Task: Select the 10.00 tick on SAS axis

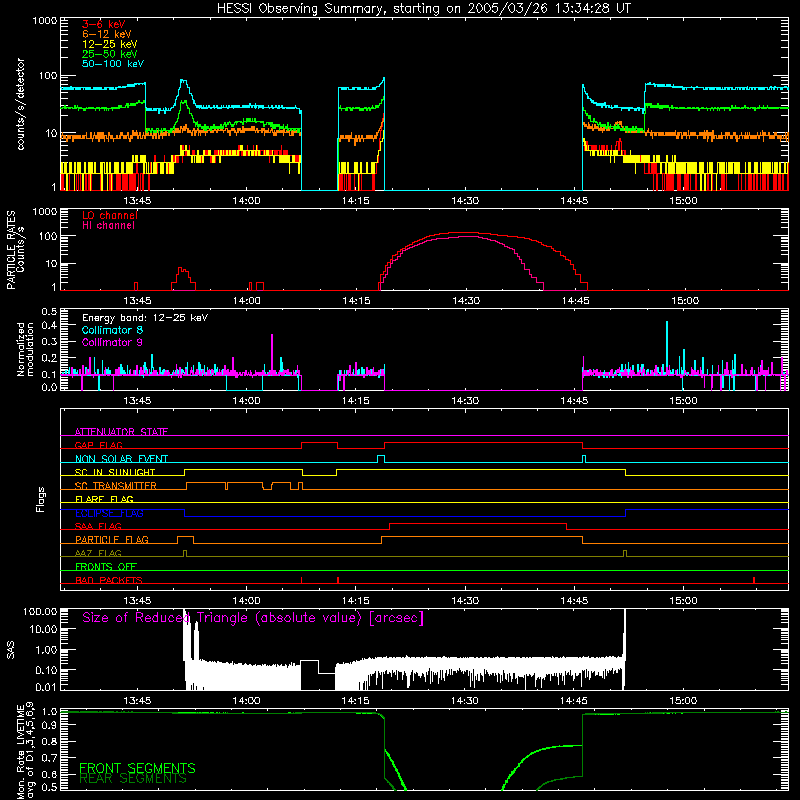Action: (x=42, y=629)
